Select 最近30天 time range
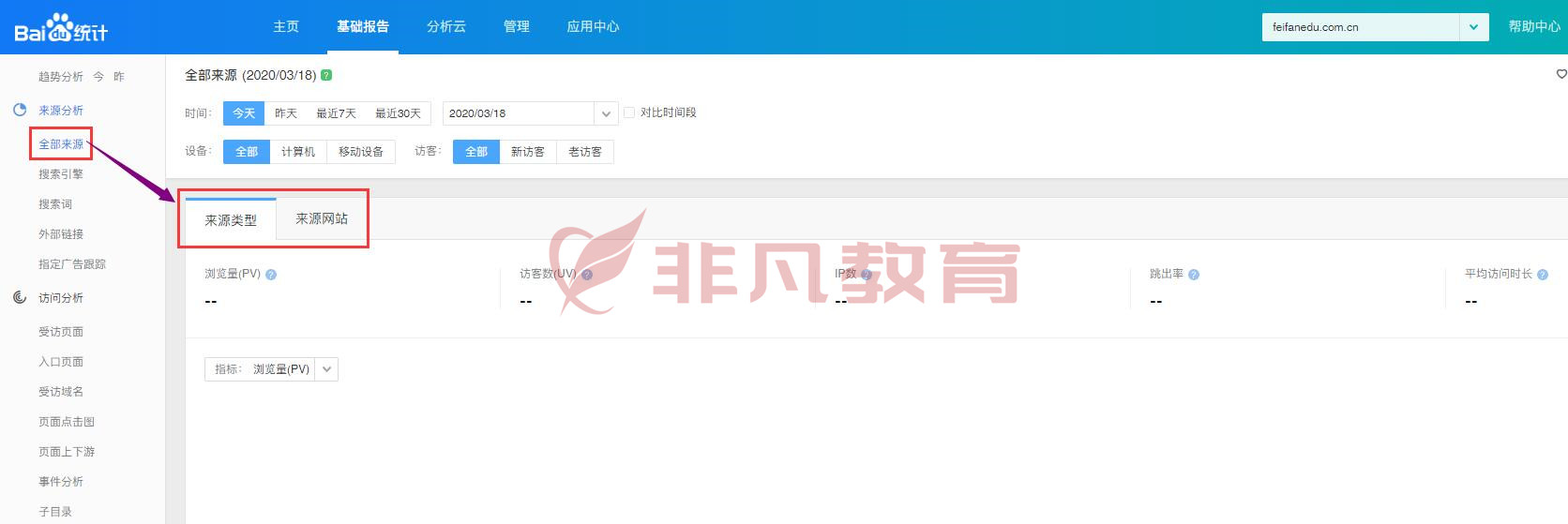This screenshot has height=524, width=1568. [x=398, y=113]
